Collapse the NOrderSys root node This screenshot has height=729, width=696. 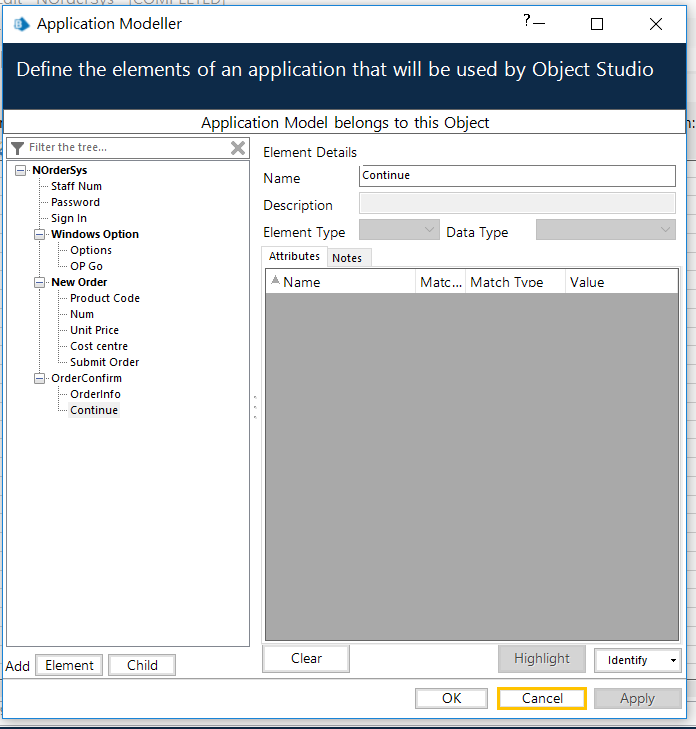[x=20, y=170]
